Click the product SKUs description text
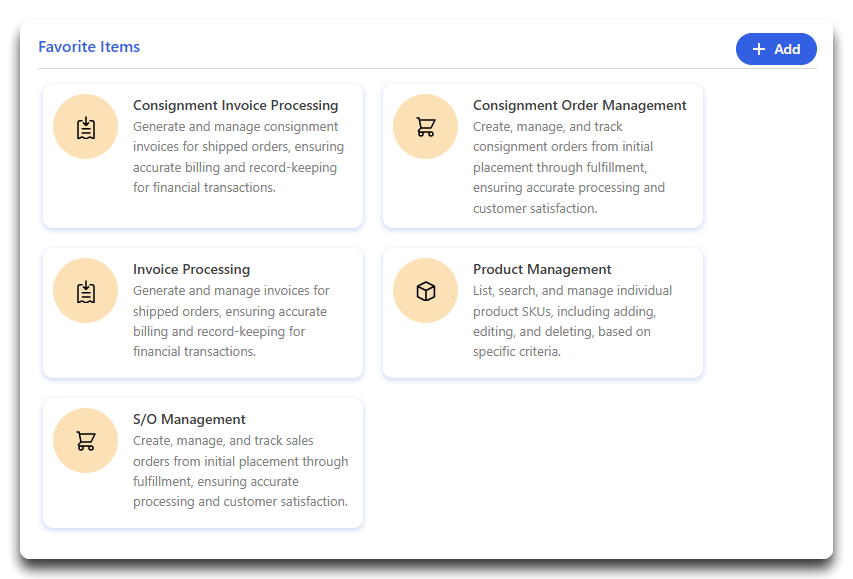 [572, 321]
